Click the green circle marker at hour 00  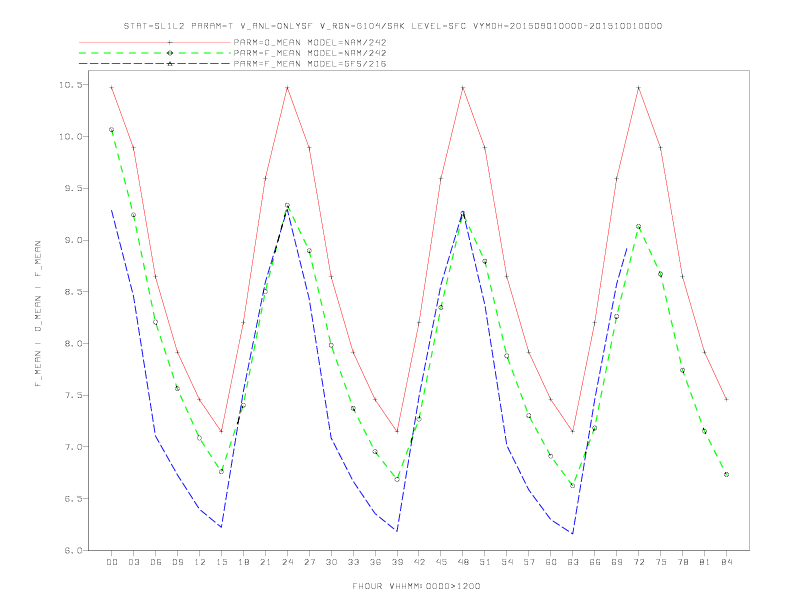pos(112,130)
